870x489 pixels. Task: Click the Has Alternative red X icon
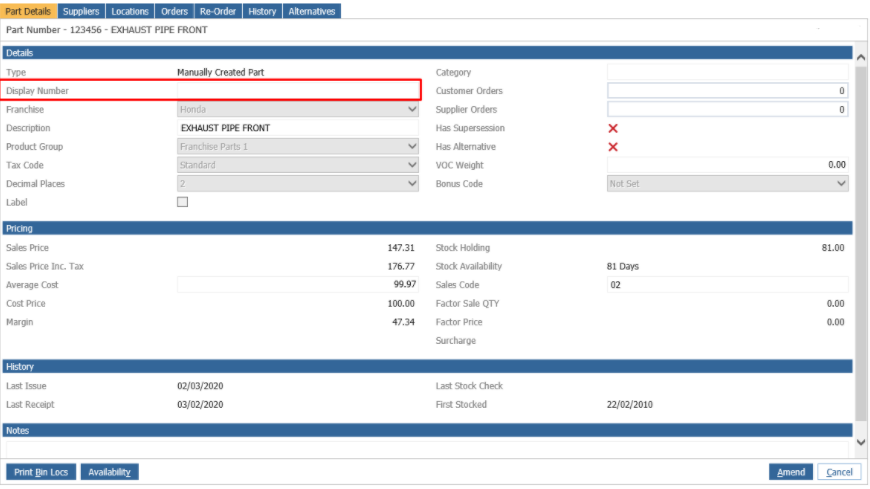(613, 147)
